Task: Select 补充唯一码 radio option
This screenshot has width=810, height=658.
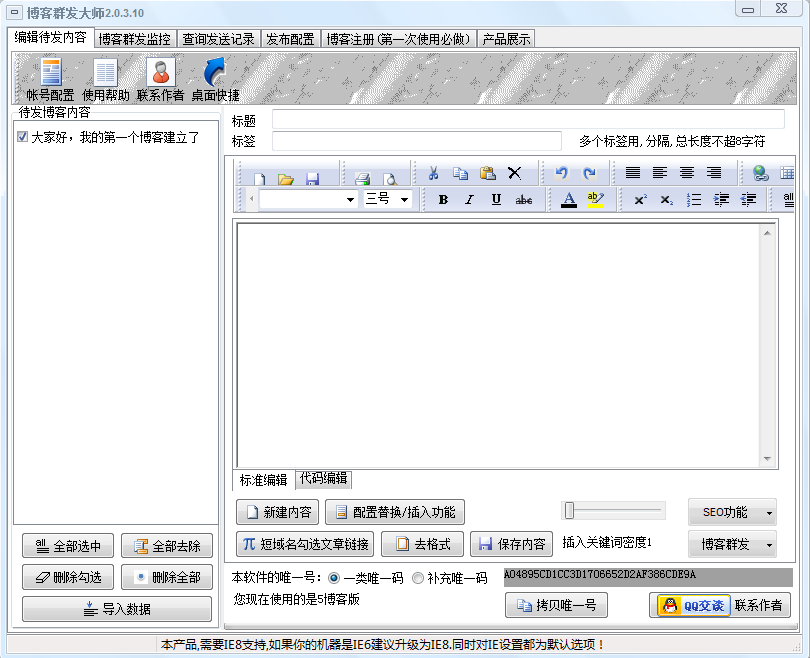Action: (418, 578)
